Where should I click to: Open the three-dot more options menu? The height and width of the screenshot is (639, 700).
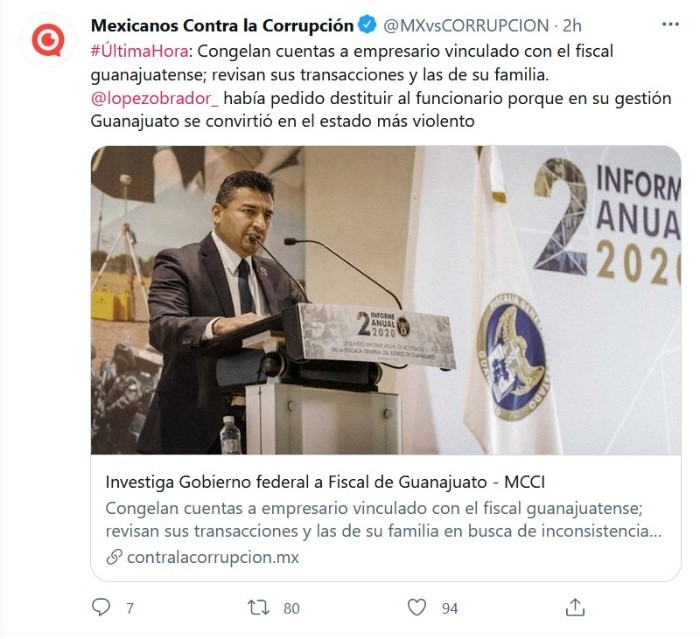[x=670, y=25]
